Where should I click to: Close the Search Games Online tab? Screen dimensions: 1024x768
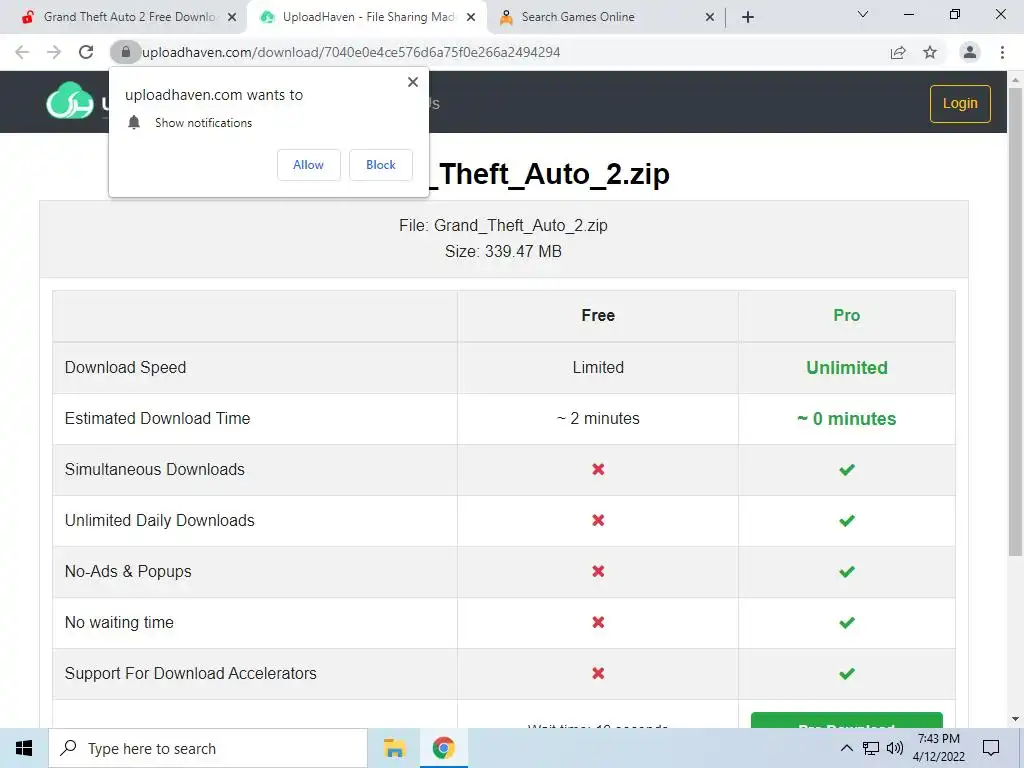710,17
